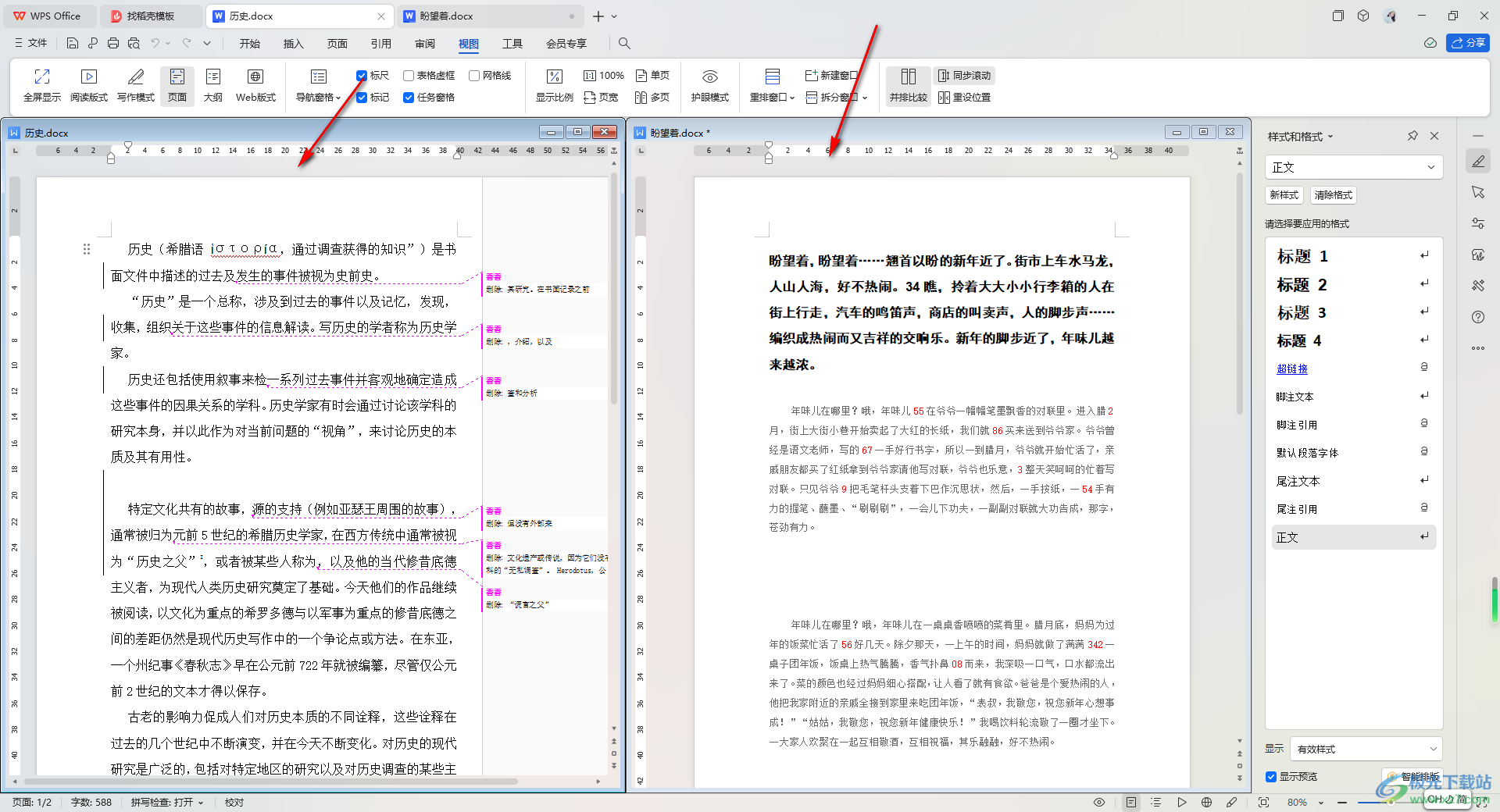The height and width of the screenshot is (812, 1500).
Task: Click the selection arrow icon in sidebar
Action: (x=1478, y=192)
